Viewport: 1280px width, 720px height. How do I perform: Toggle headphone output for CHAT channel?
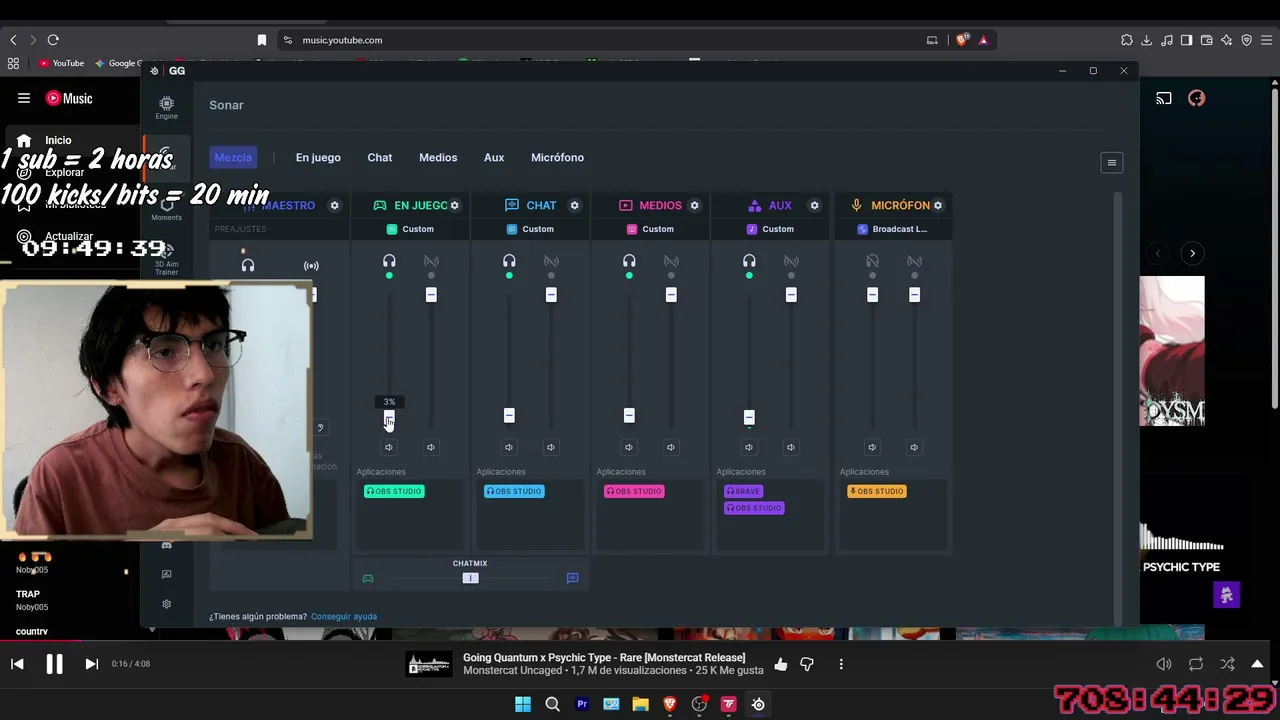[x=509, y=262]
